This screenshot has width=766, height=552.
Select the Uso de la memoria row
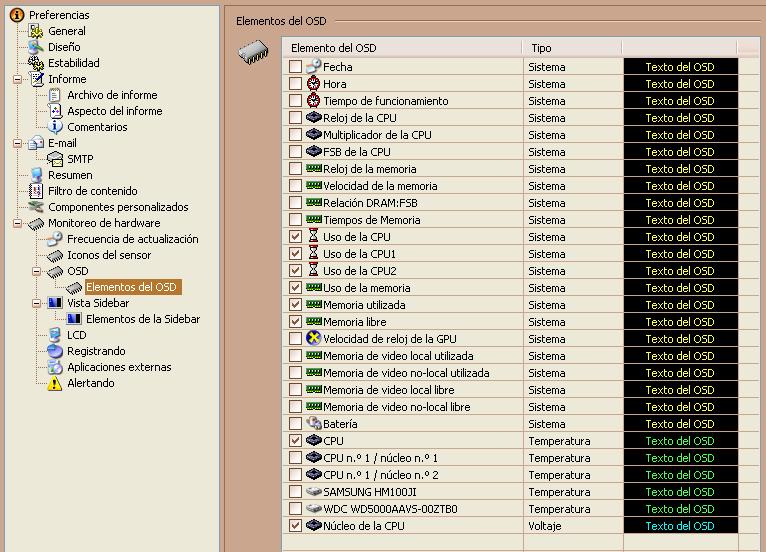[367, 288]
